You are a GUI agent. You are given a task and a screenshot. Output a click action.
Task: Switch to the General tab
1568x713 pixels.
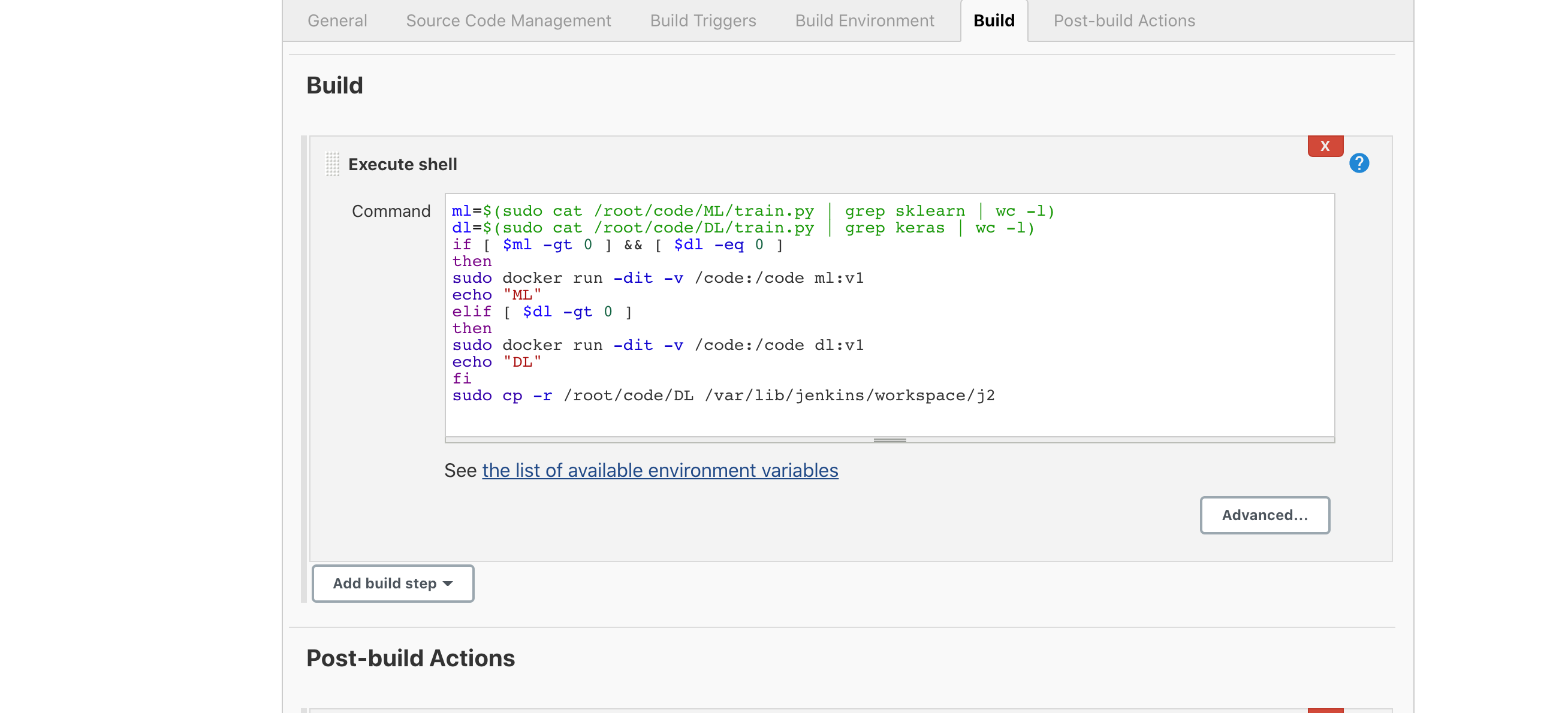(x=337, y=21)
